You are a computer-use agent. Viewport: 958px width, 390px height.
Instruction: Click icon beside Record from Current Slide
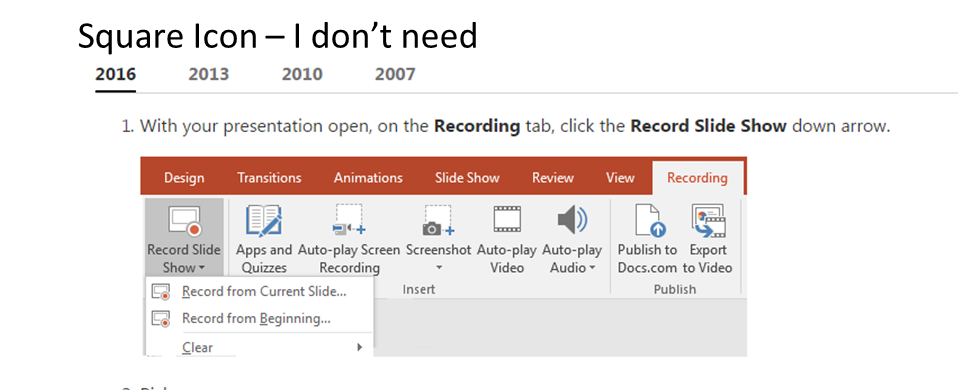tap(161, 292)
